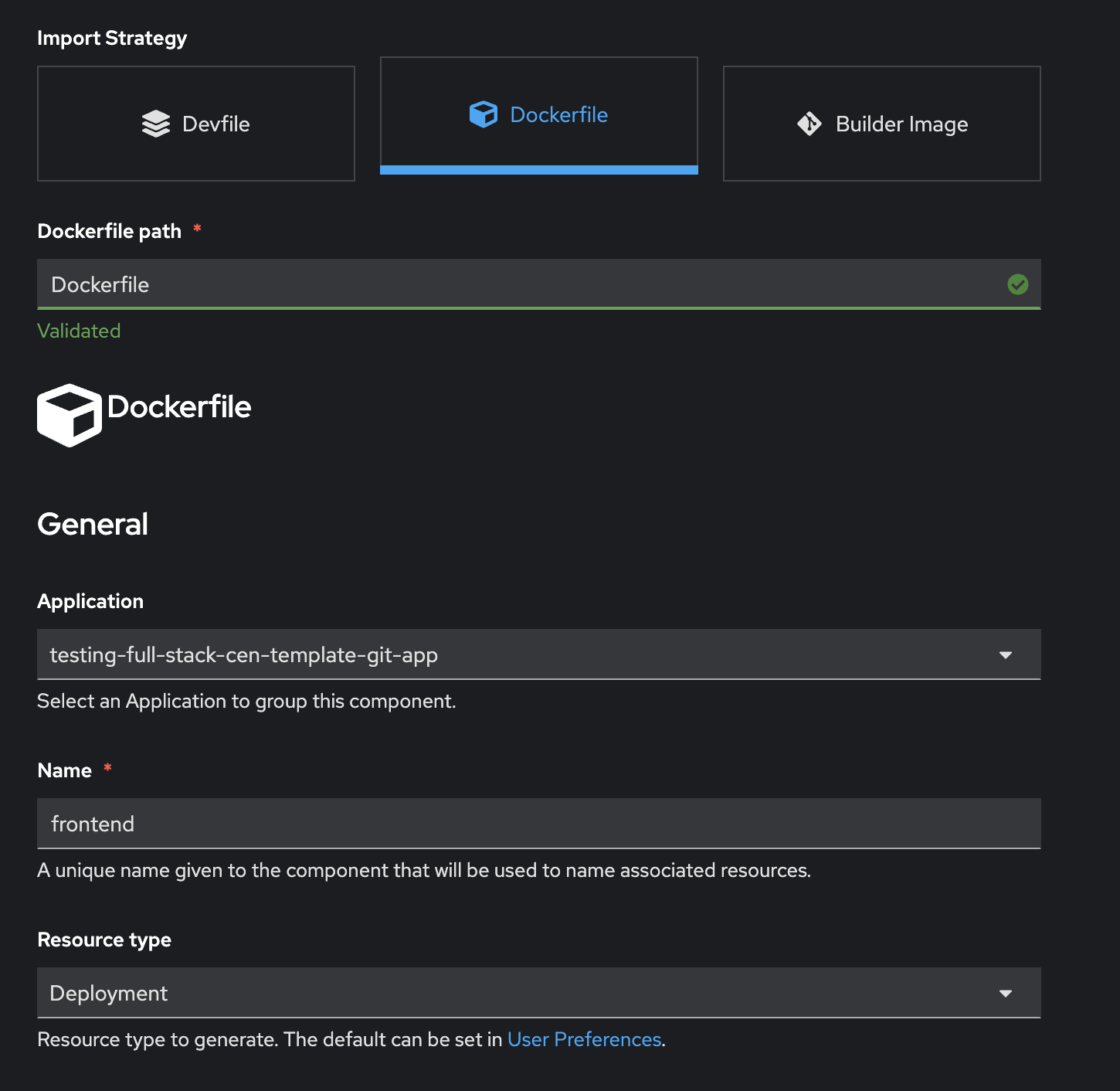The width and height of the screenshot is (1120, 1091).
Task: Click the Devfile text label
Action: [x=216, y=124]
